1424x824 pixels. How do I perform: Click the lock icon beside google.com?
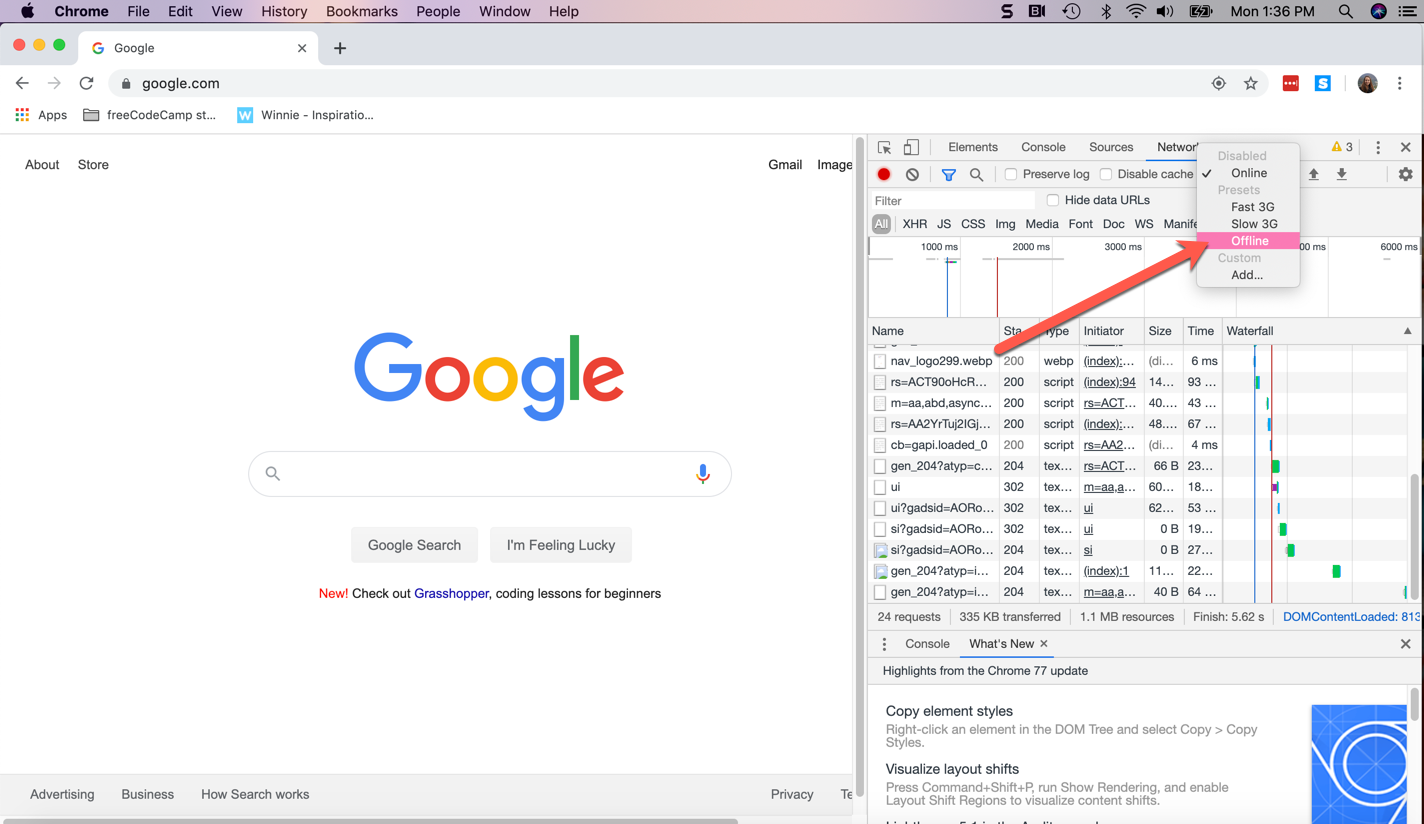(126, 84)
